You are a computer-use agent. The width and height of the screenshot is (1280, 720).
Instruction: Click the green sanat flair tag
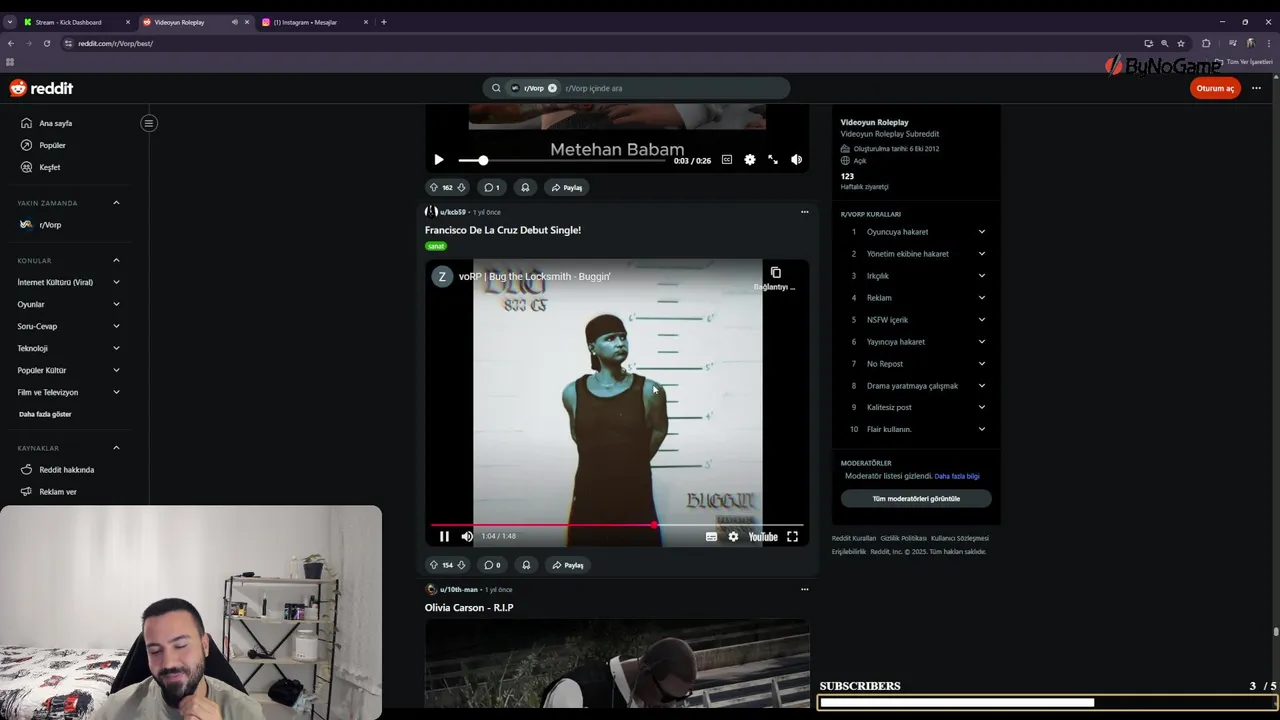click(x=436, y=246)
